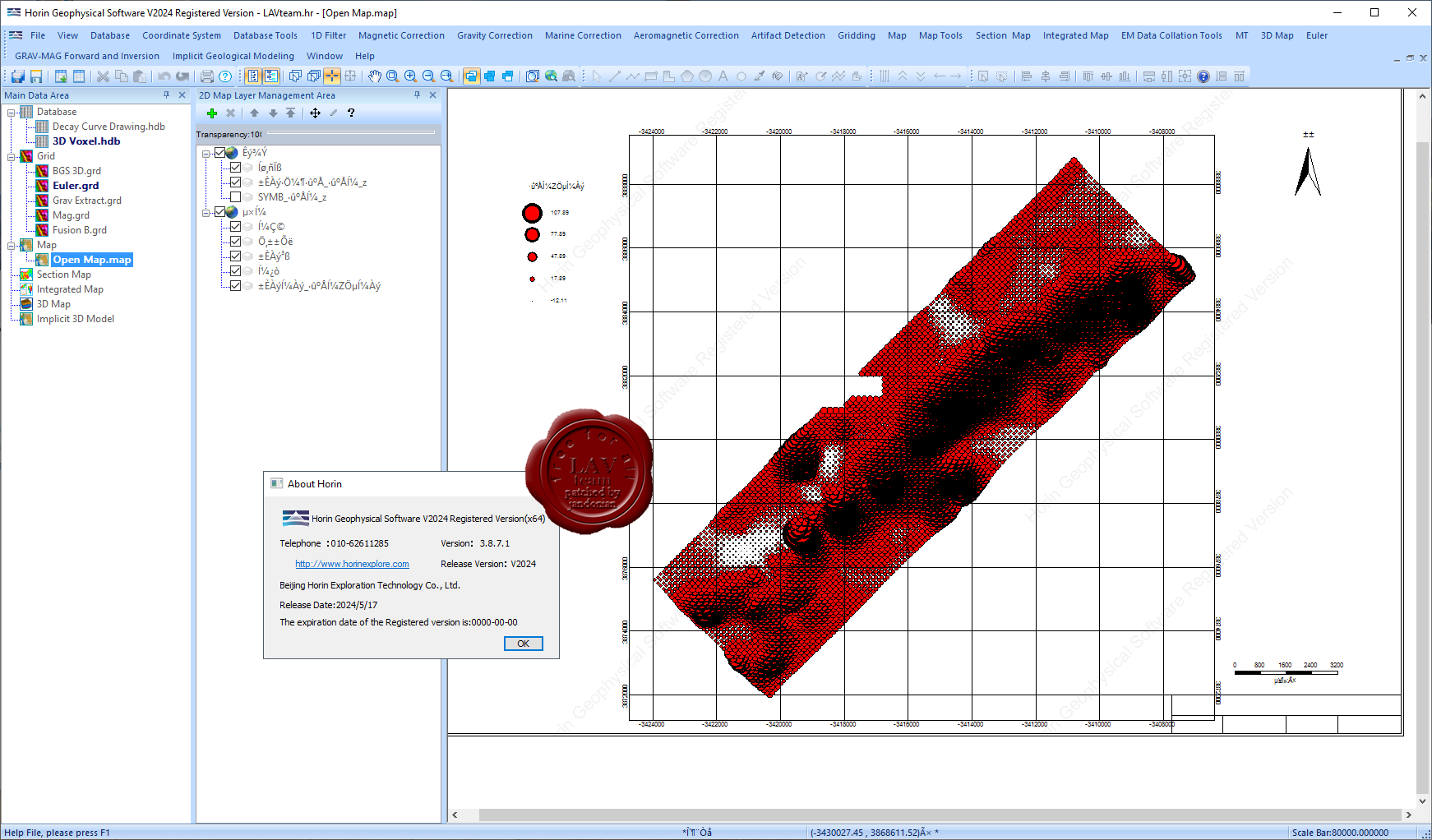Click the Cut scissors icon
This screenshot has height=840, width=1432.
tap(104, 76)
